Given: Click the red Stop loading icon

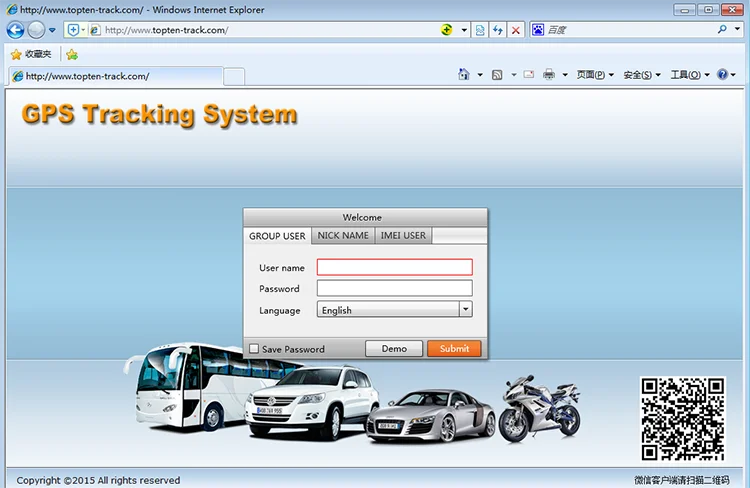Looking at the screenshot, I should (x=515, y=30).
